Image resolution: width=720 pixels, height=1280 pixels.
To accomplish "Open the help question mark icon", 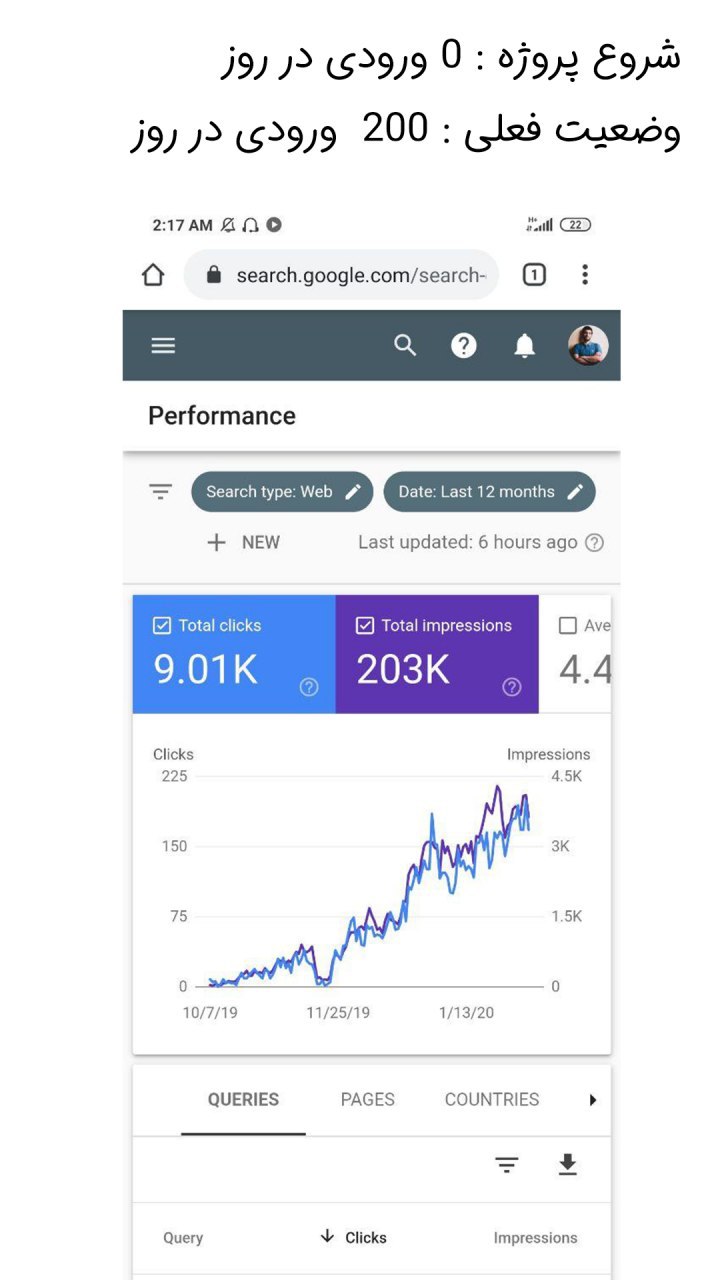I will 463,346.
